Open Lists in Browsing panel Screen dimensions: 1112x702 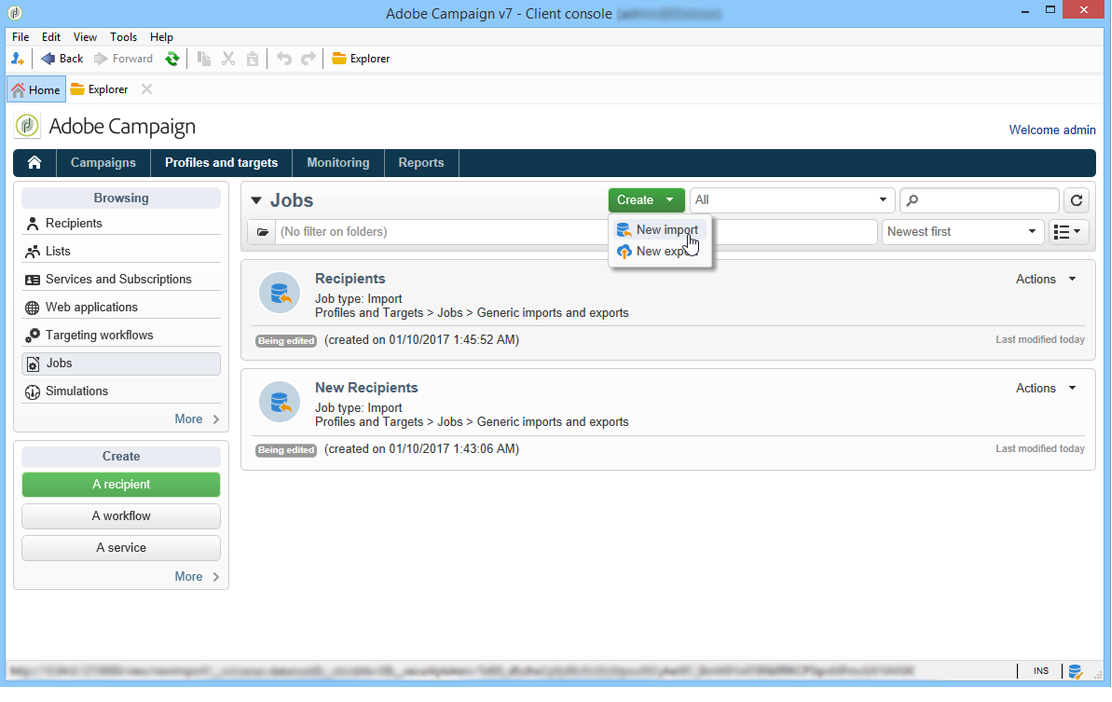(x=121, y=251)
